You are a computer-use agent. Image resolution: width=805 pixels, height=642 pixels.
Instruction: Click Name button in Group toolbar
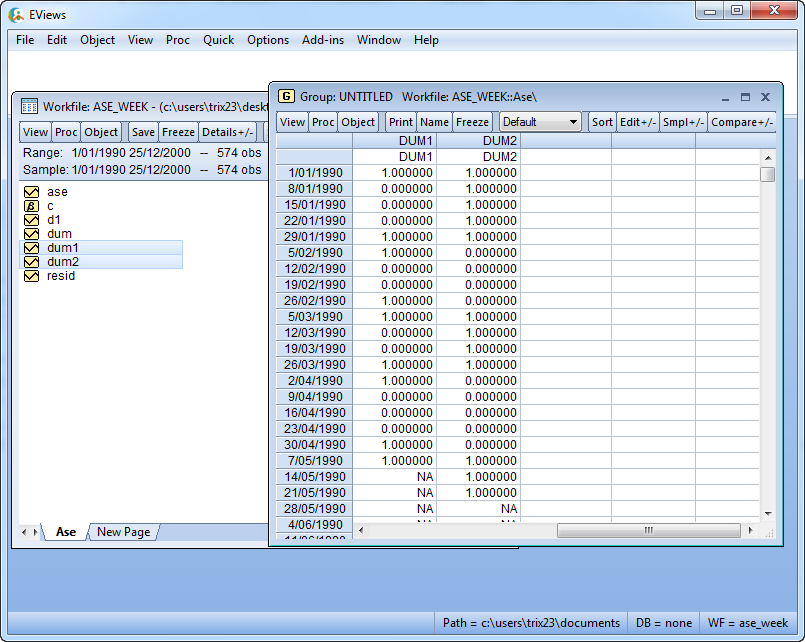(x=434, y=122)
